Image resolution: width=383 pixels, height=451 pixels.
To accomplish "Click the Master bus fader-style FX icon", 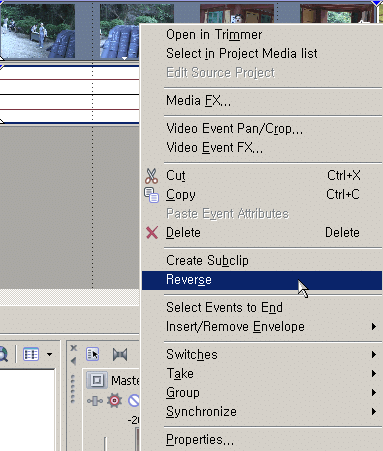I will pos(95,401).
